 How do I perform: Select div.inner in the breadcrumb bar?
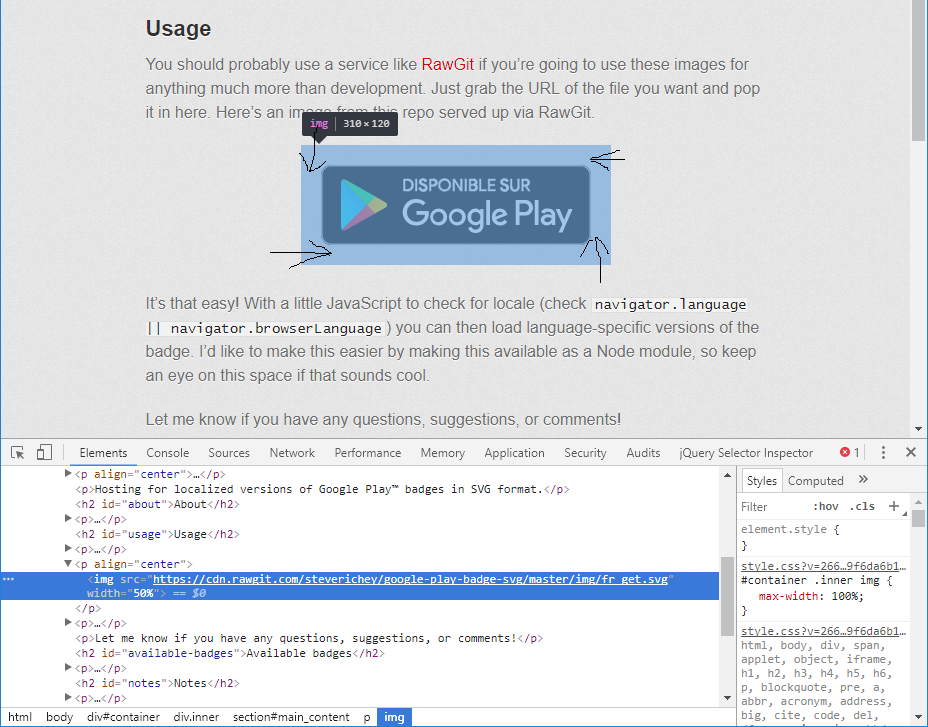[x=196, y=717]
